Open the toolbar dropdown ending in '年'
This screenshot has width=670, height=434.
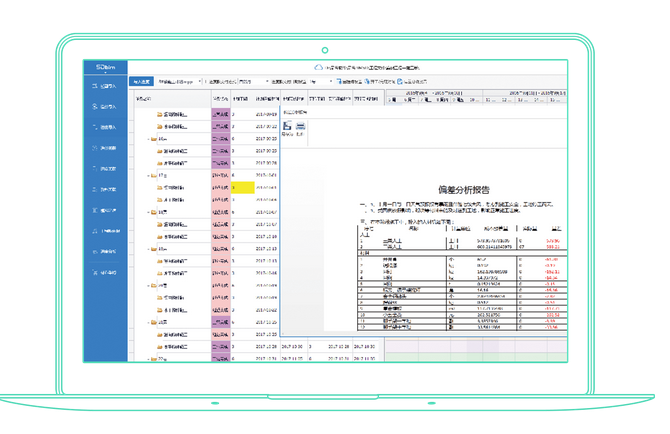(x=321, y=81)
